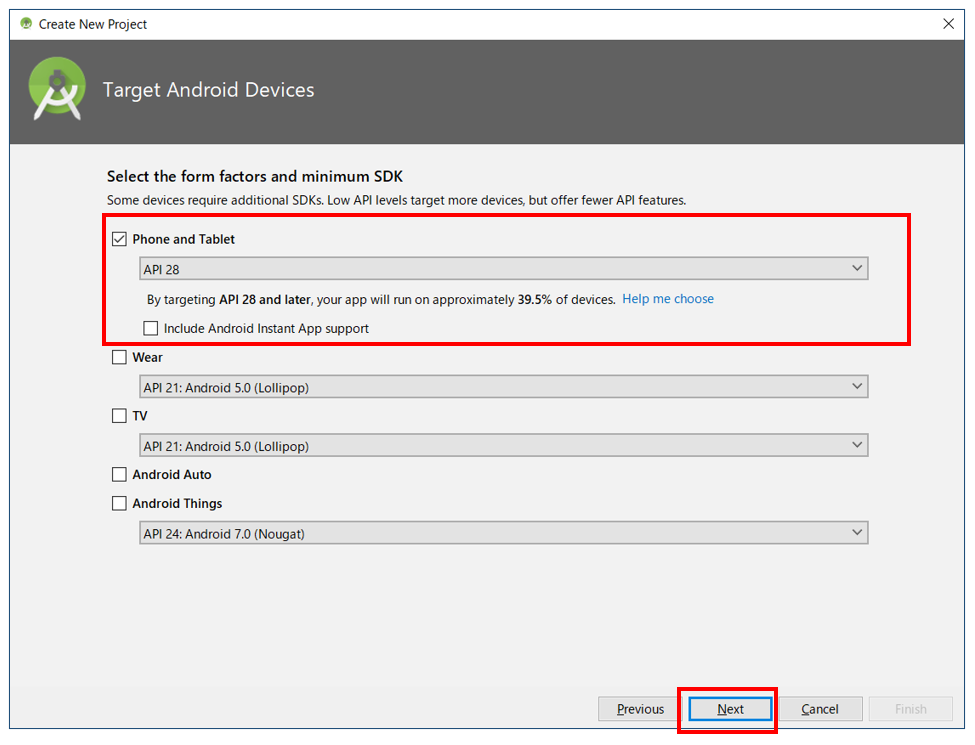Check the Wear form factor checkbox

point(119,358)
